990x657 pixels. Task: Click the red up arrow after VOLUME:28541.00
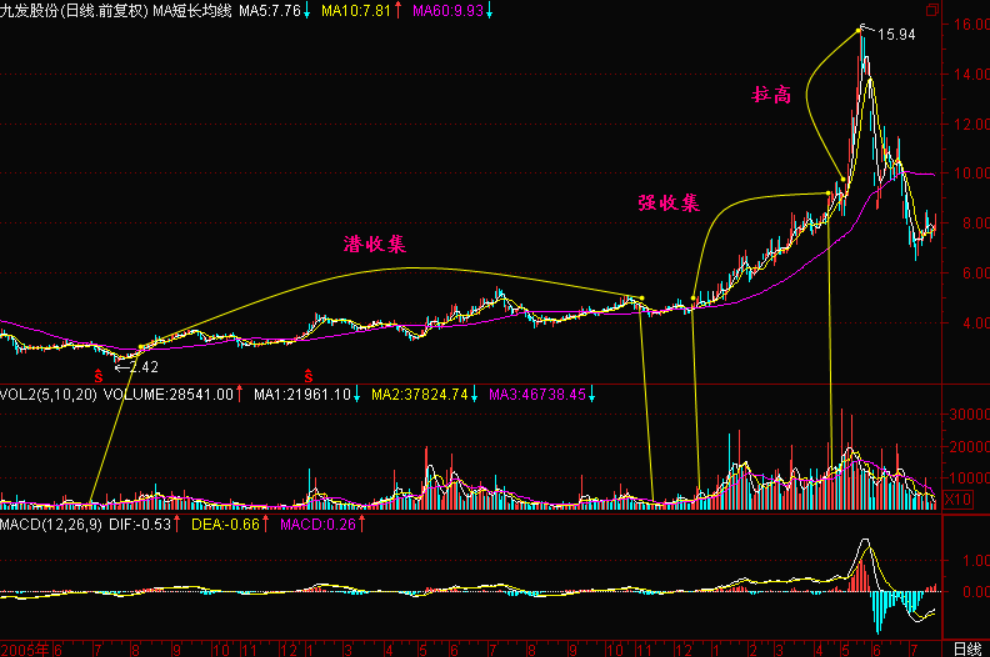click(240, 395)
